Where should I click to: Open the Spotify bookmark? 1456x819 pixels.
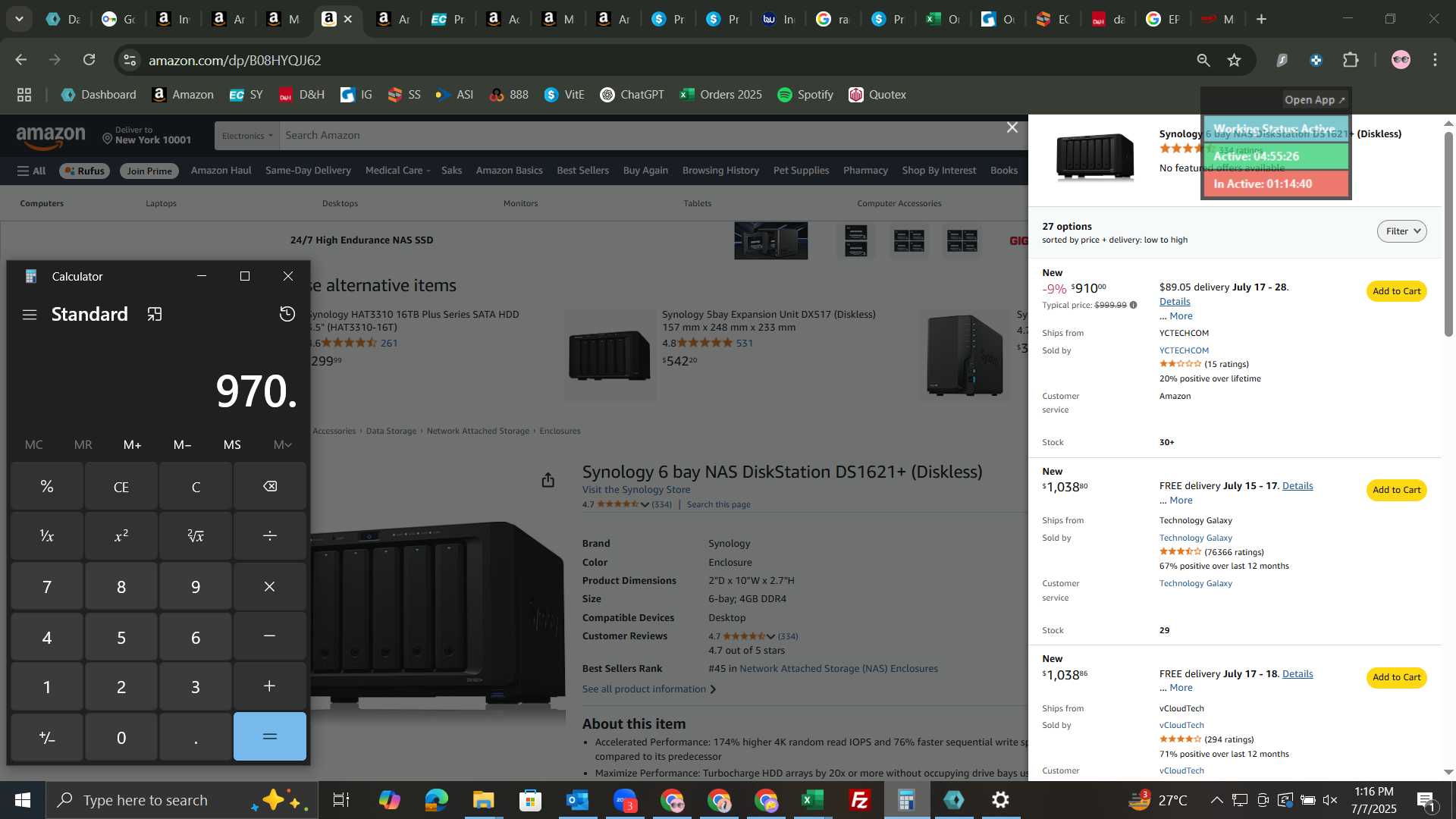(805, 95)
